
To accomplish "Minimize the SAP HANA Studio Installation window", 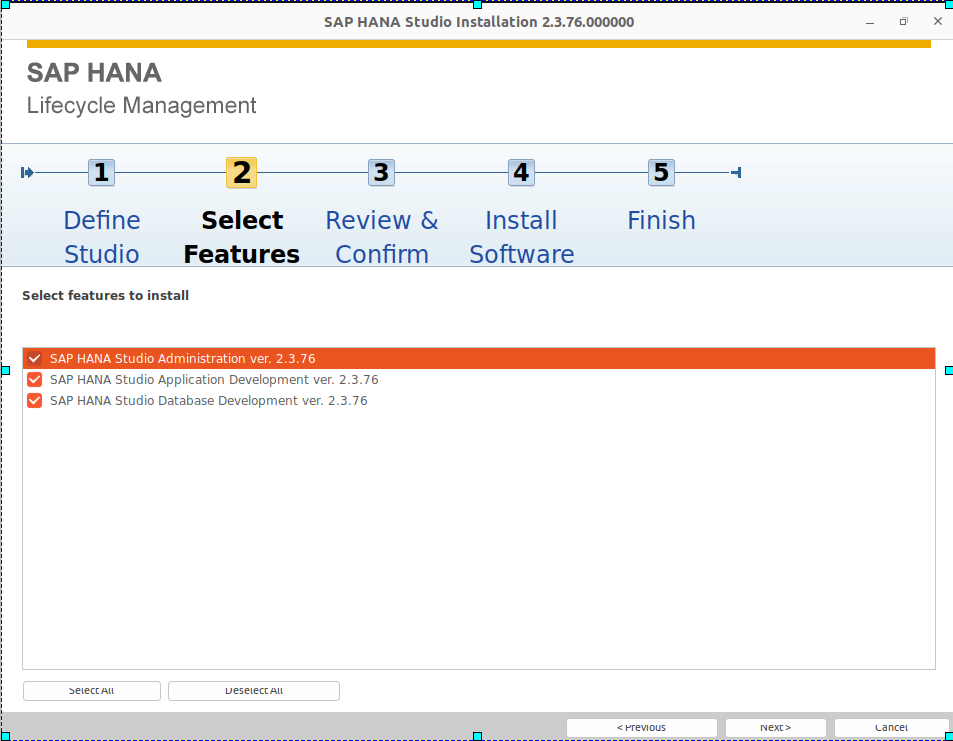I will pos(870,22).
